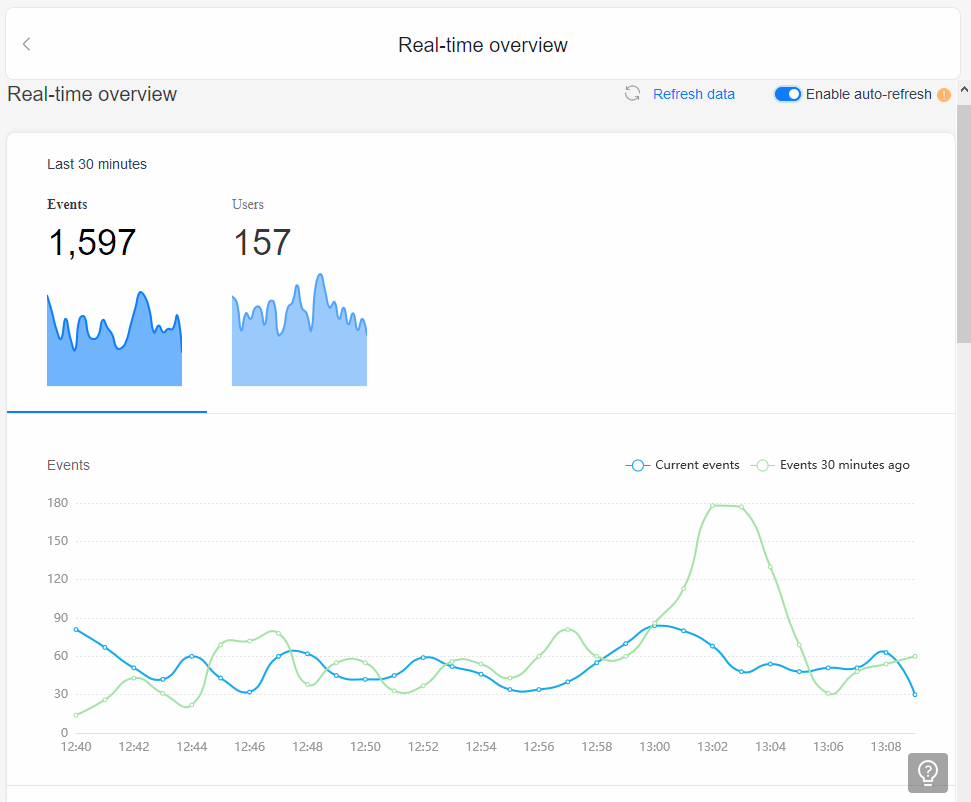The height and width of the screenshot is (802, 971).
Task: Click the blue data point at 12:40
Action: pos(76,630)
